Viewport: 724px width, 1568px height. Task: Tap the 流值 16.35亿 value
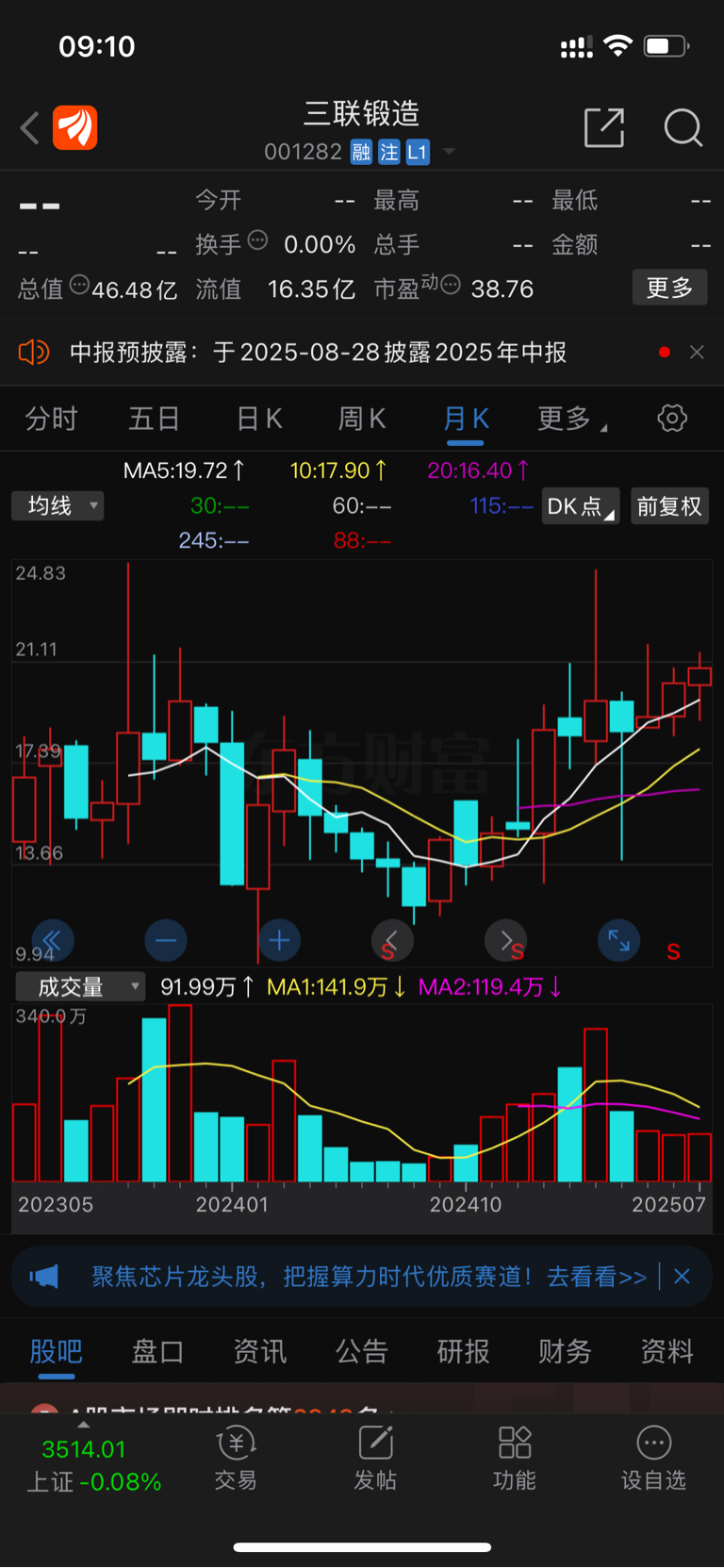pos(275,289)
